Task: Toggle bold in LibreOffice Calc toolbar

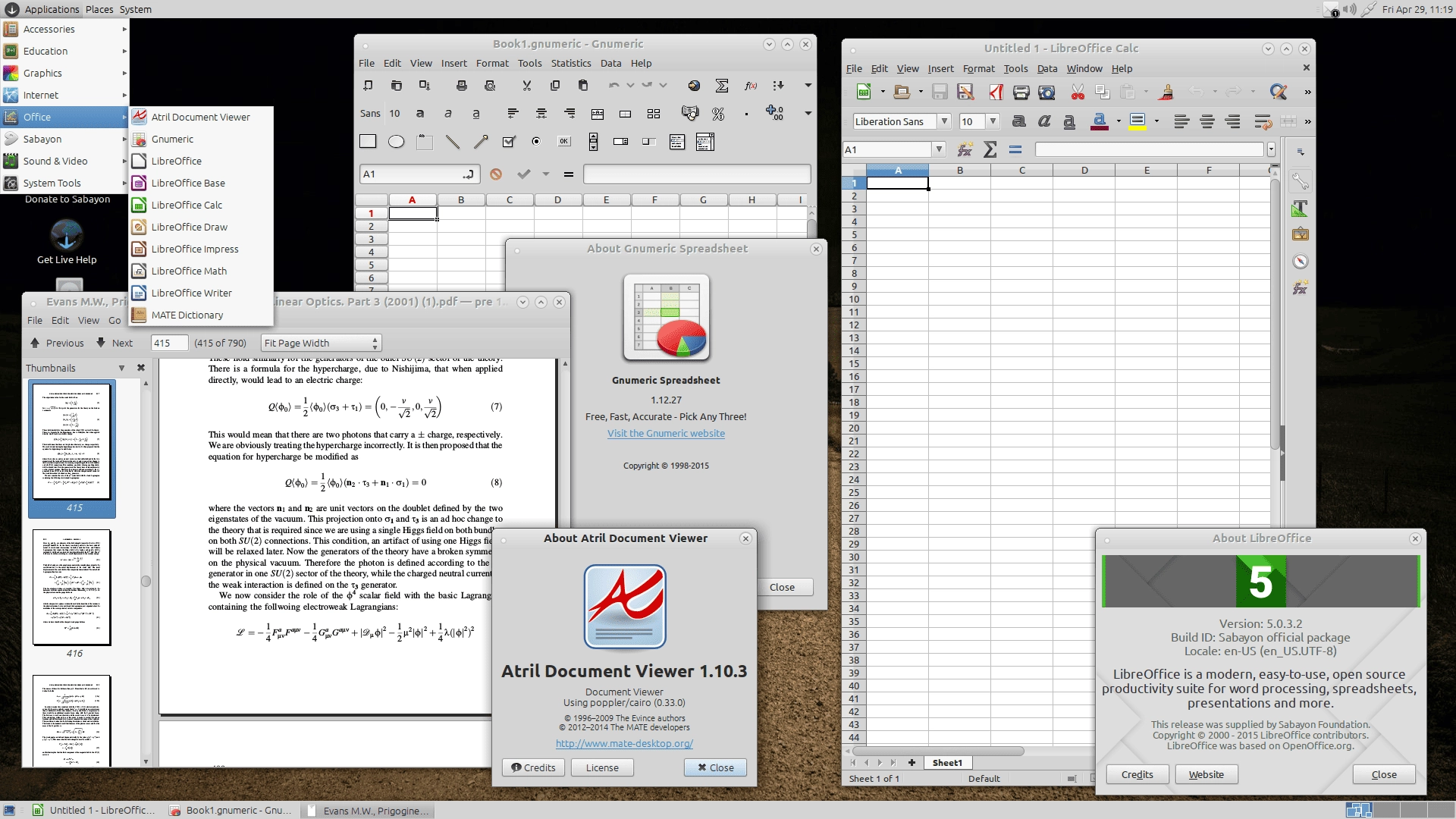Action: (x=1018, y=121)
